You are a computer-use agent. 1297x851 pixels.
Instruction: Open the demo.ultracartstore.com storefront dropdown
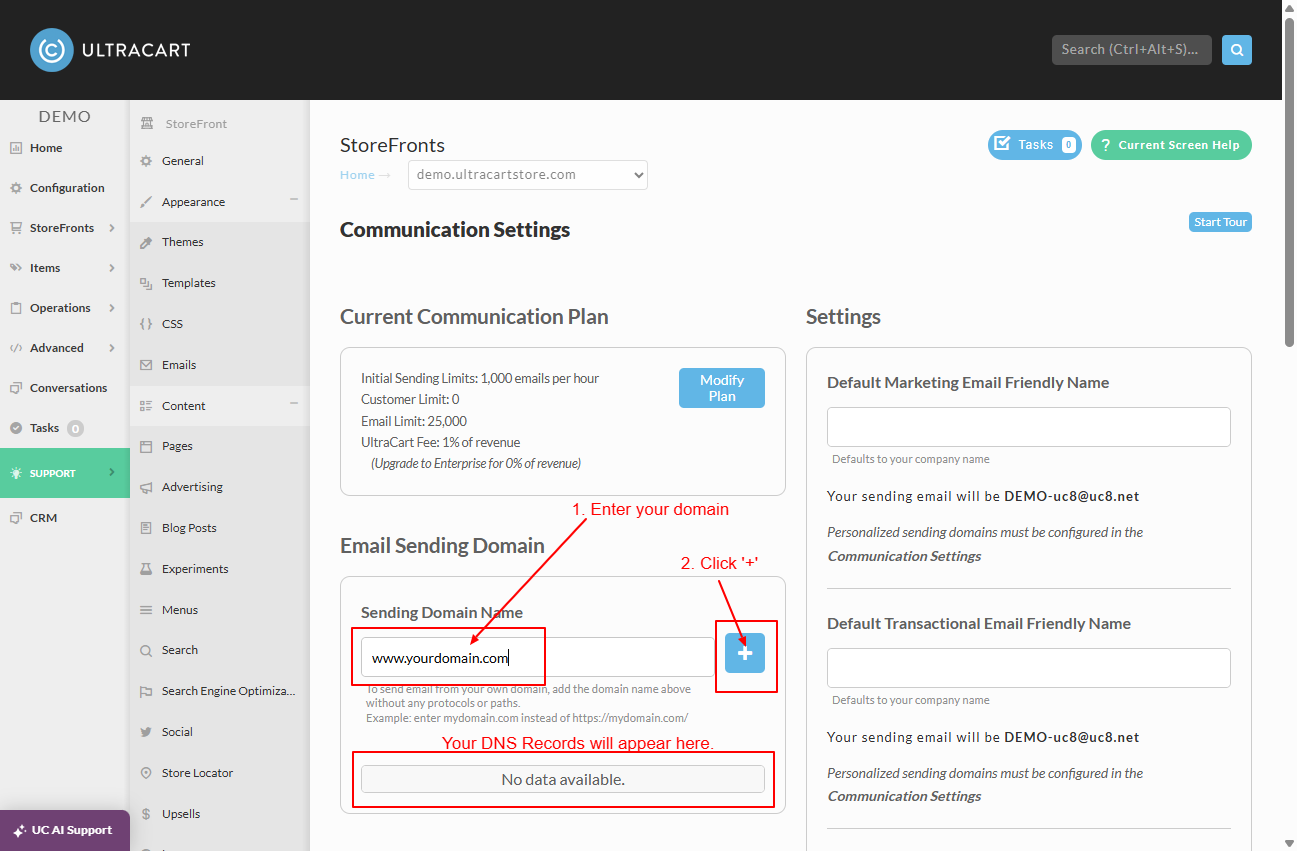click(528, 175)
